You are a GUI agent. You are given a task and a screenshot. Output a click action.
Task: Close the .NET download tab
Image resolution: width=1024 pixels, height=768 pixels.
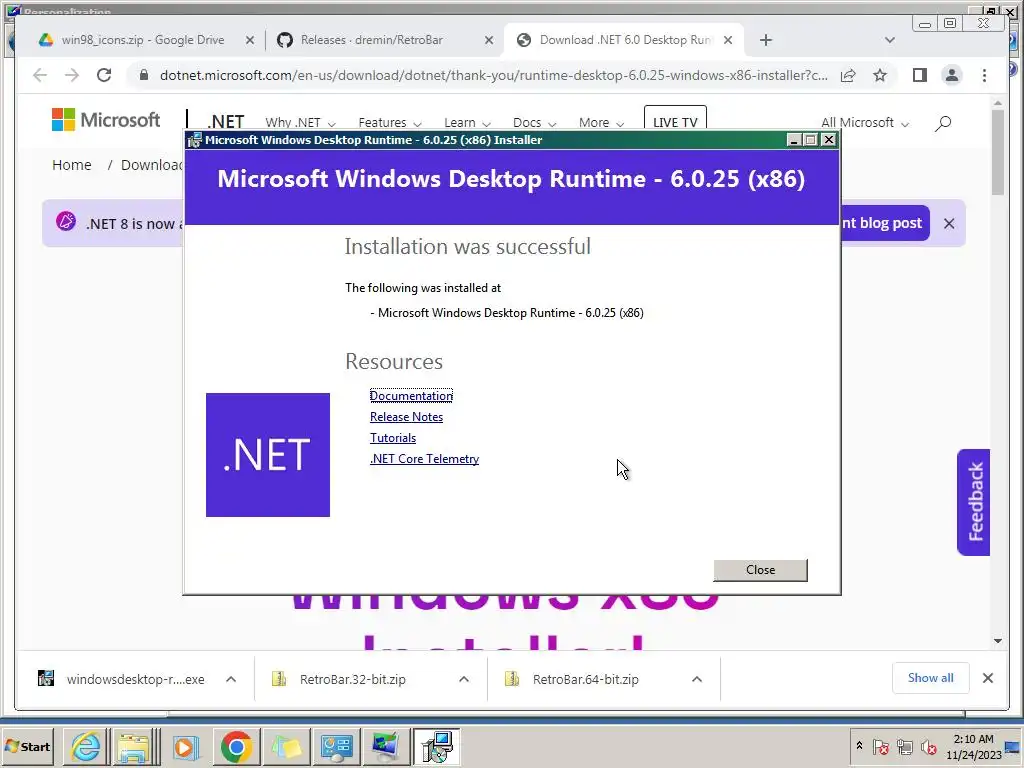pos(728,40)
